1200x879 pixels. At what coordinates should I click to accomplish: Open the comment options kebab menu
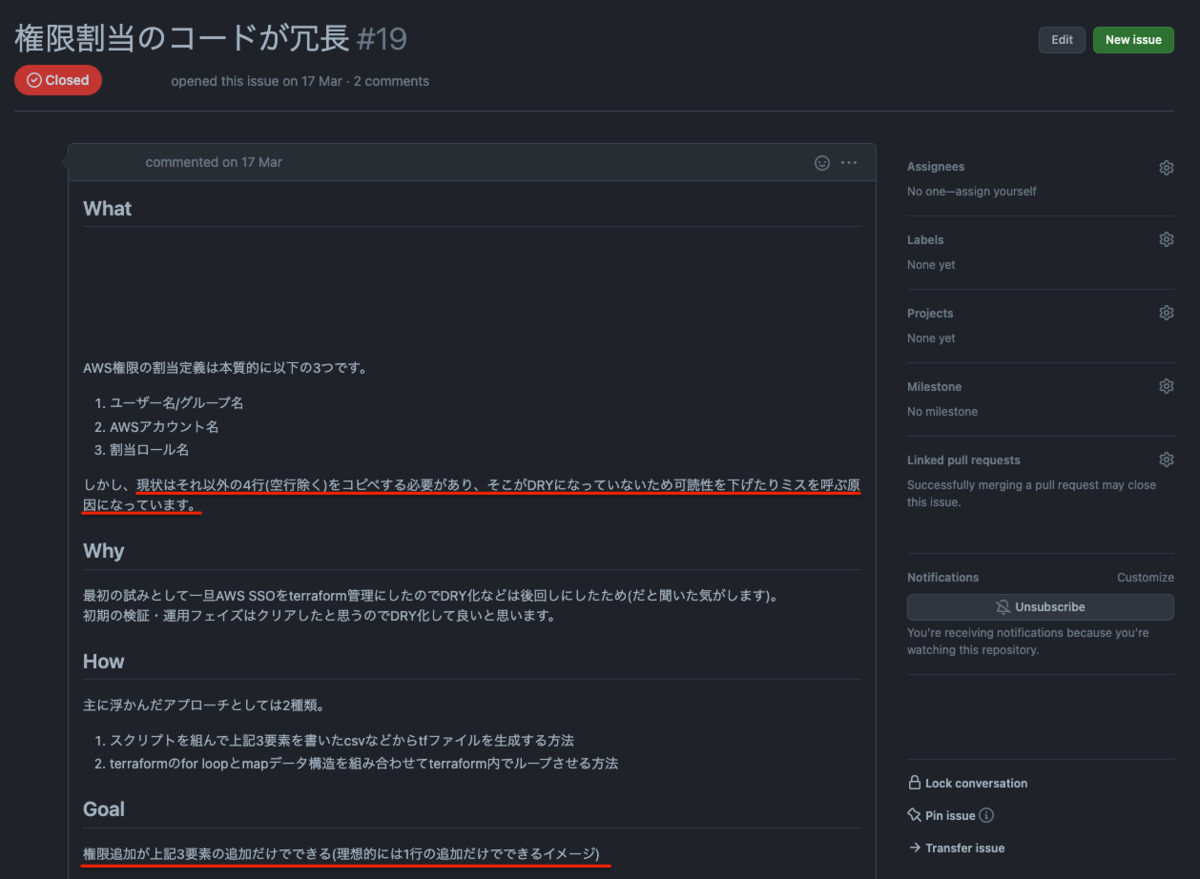coord(847,162)
